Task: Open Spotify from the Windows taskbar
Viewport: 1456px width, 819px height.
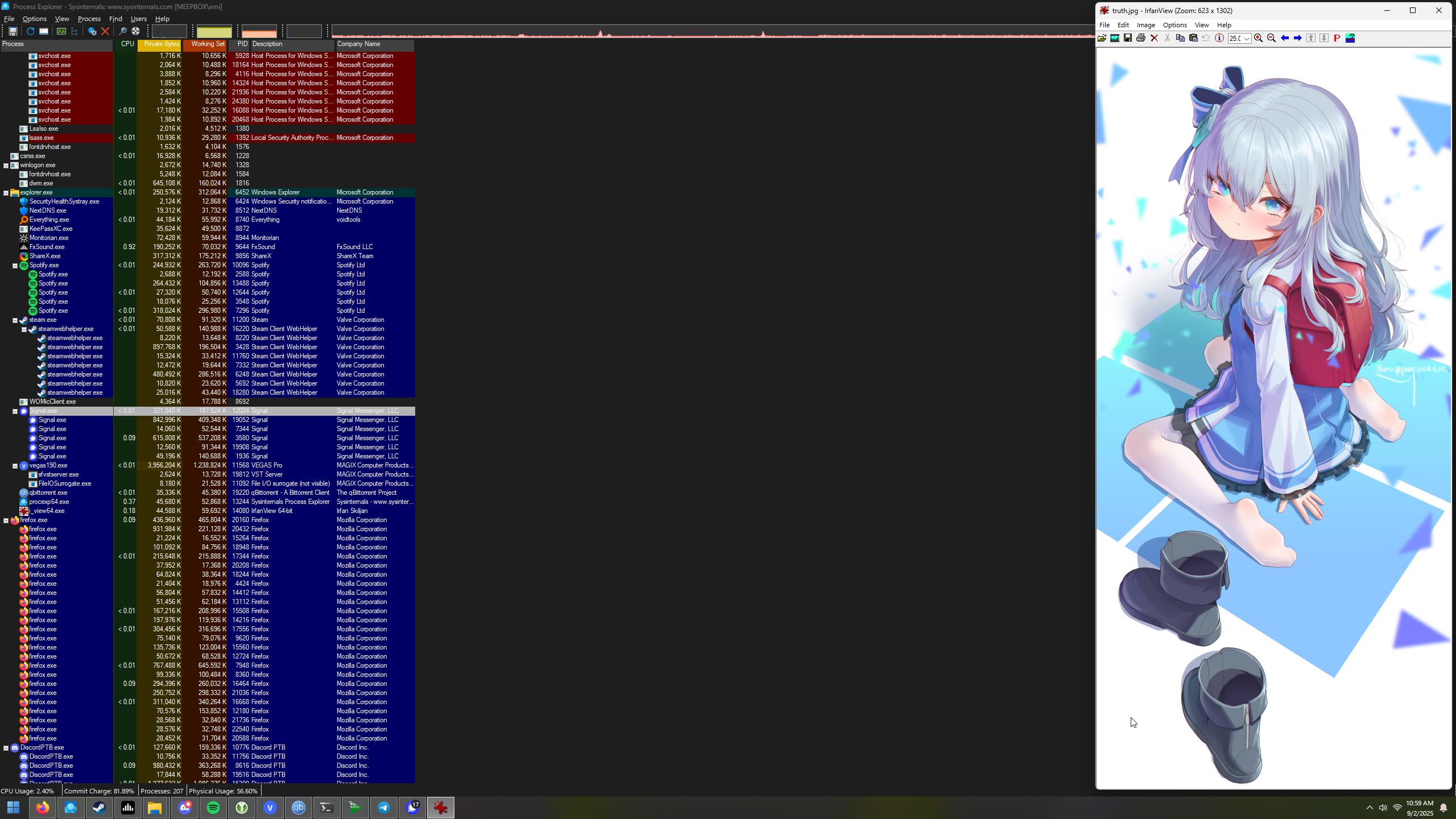Action: tap(213, 808)
